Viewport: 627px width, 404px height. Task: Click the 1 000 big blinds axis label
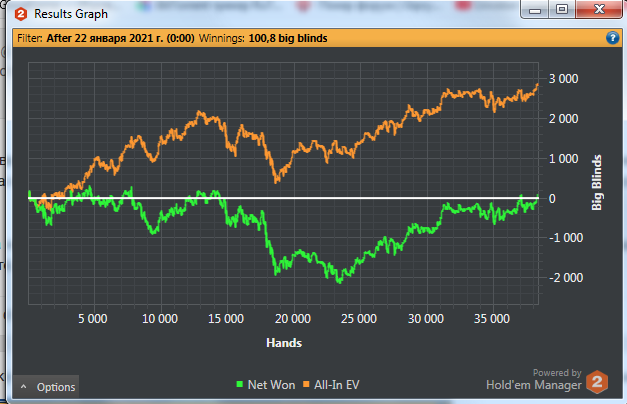click(x=563, y=159)
